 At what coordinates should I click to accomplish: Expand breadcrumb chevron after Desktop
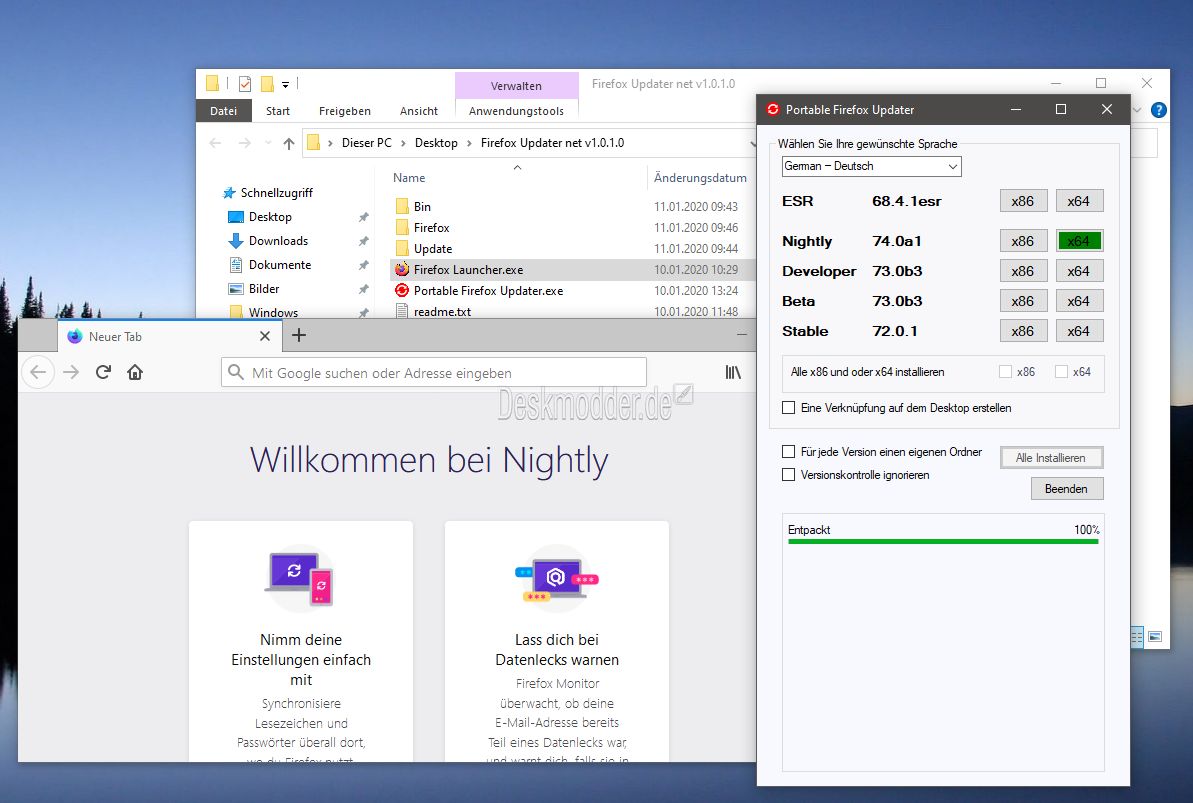coord(469,143)
